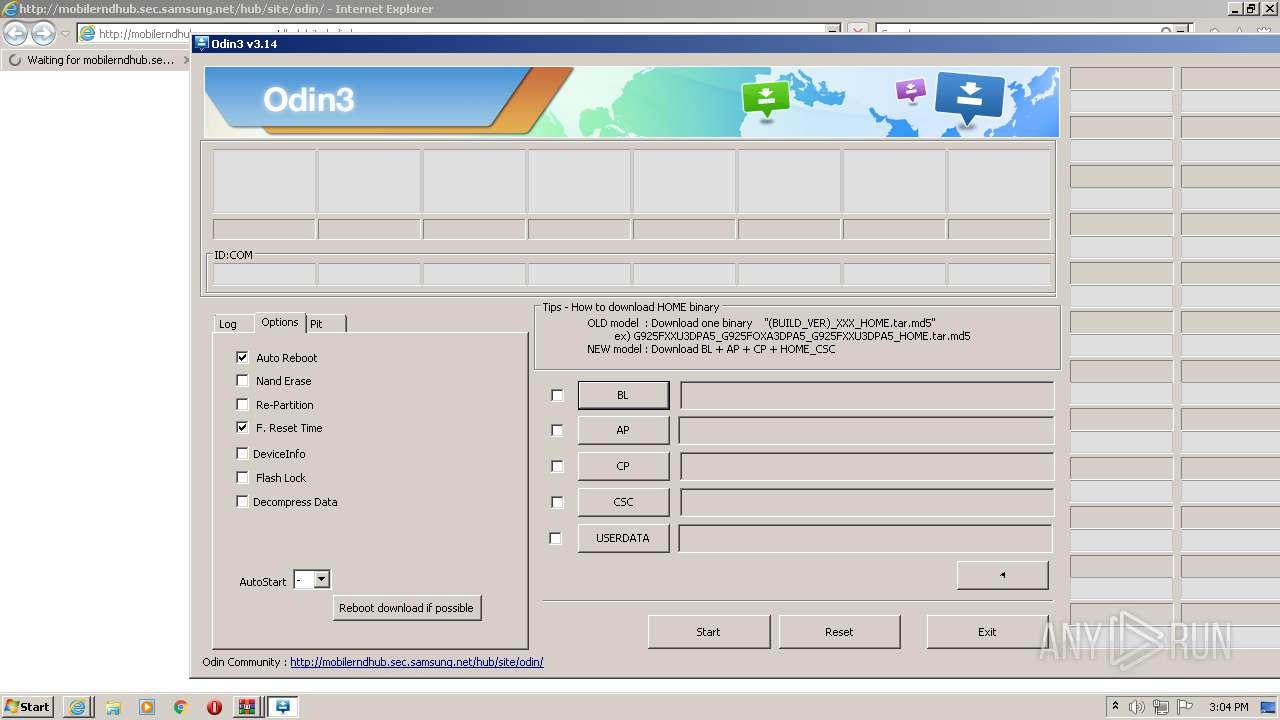Click the CP file button

623,466
